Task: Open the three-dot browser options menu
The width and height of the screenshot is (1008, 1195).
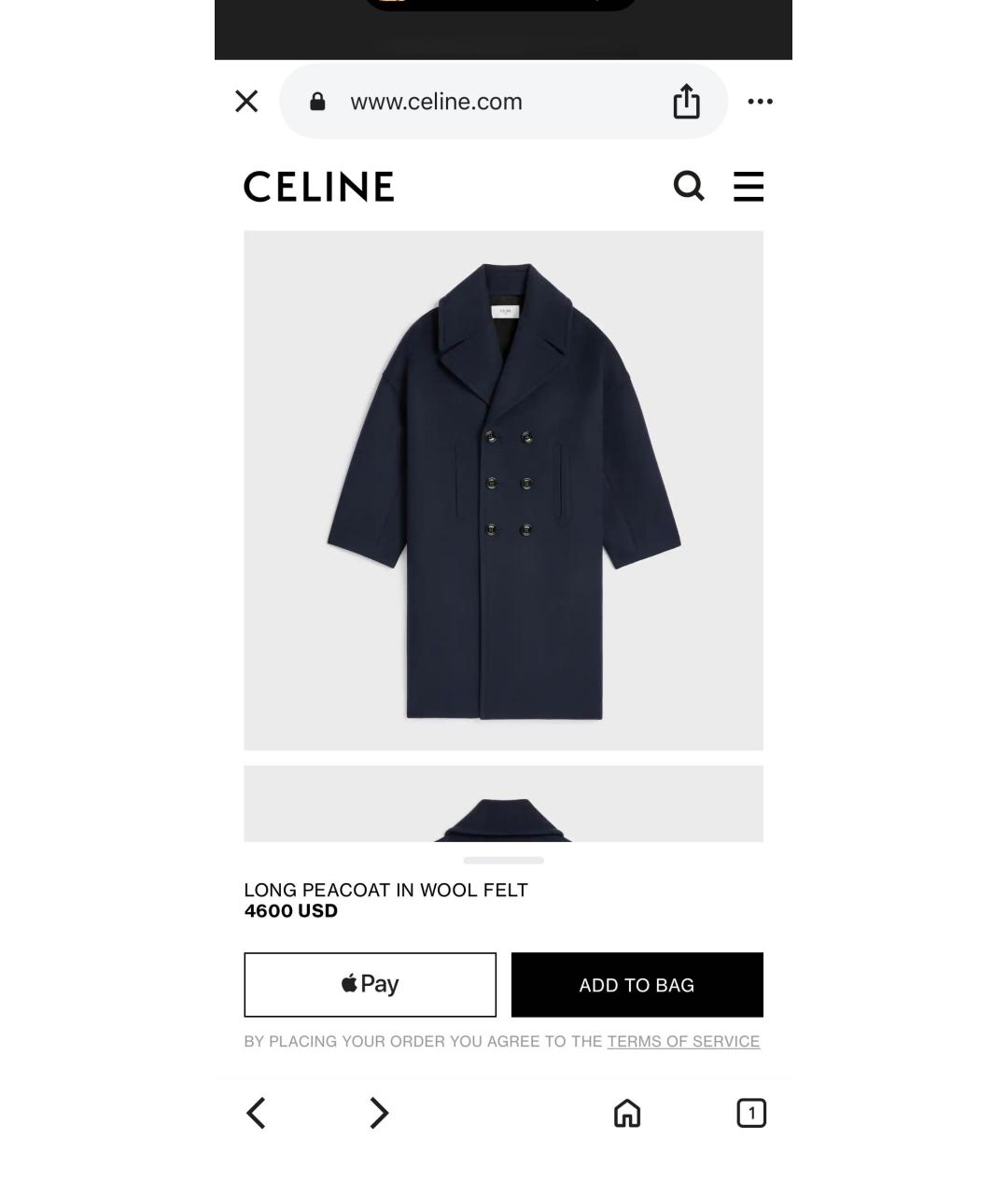Action: pos(761,101)
